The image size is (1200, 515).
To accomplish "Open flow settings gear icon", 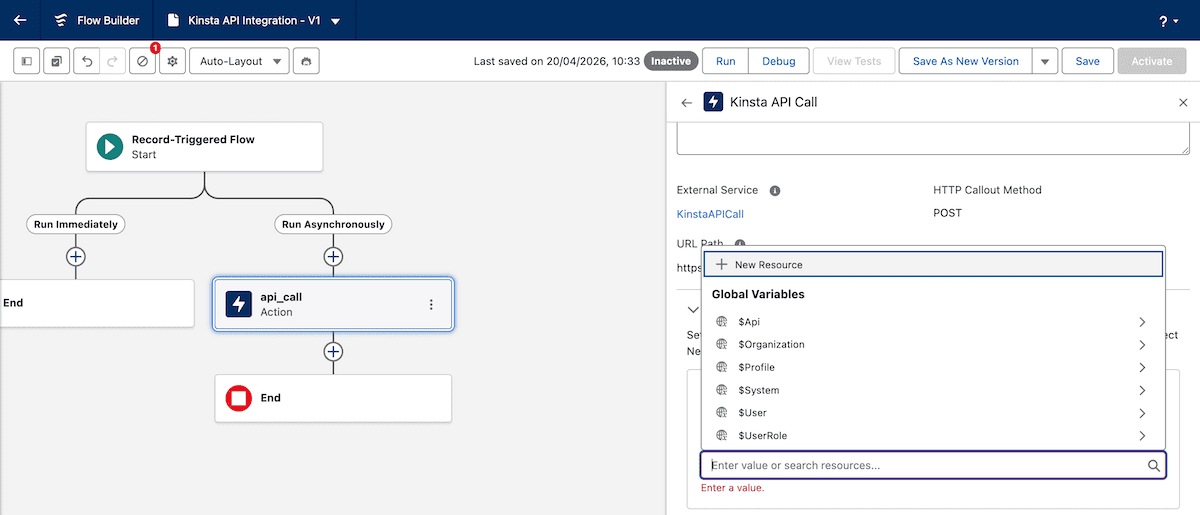I will click(x=172, y=61).
